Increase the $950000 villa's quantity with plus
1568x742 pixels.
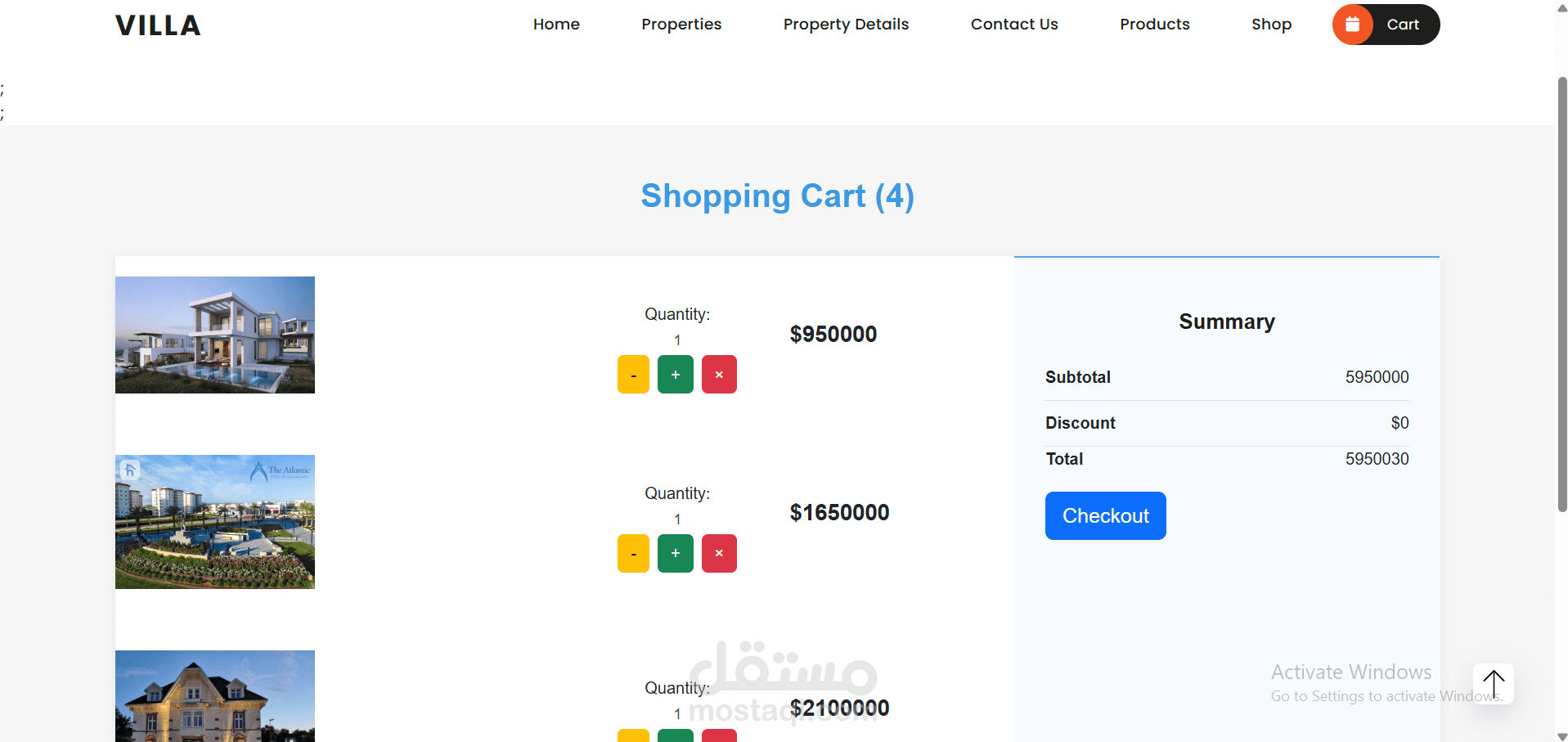click(676, 375)
